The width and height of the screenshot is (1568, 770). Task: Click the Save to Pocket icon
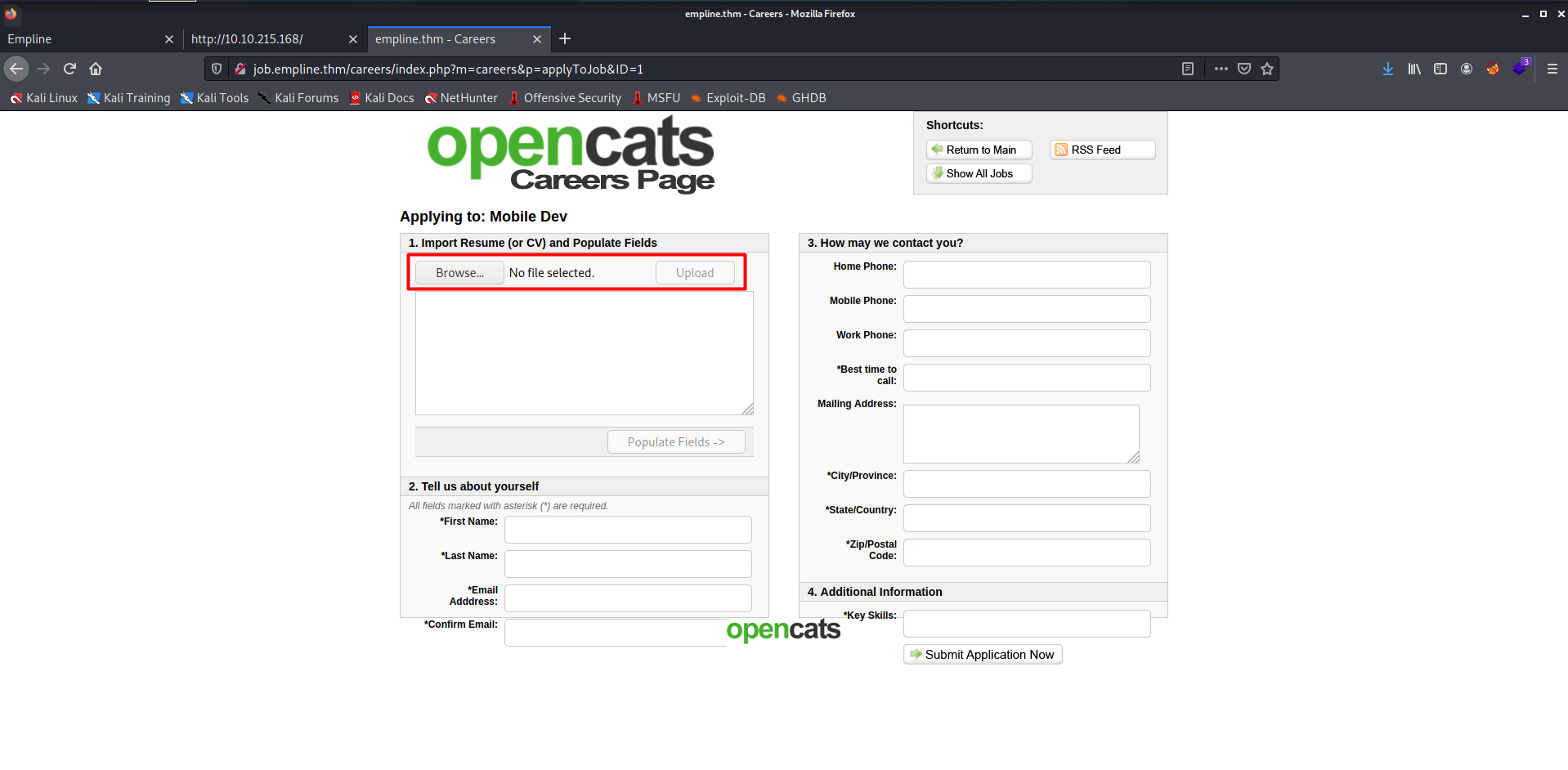1244,69
